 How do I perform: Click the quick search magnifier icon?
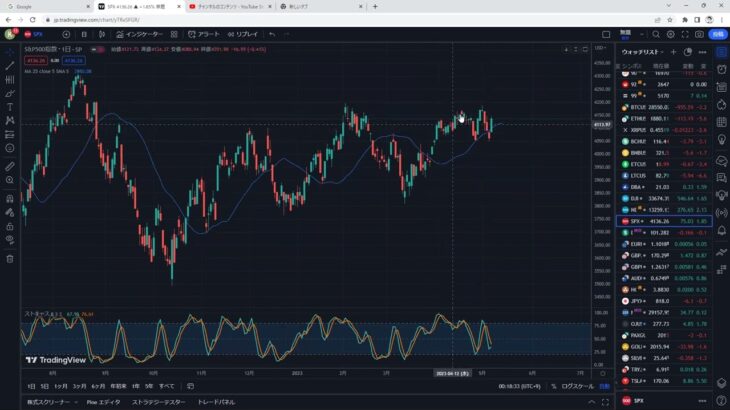click(x=656, y=34)
